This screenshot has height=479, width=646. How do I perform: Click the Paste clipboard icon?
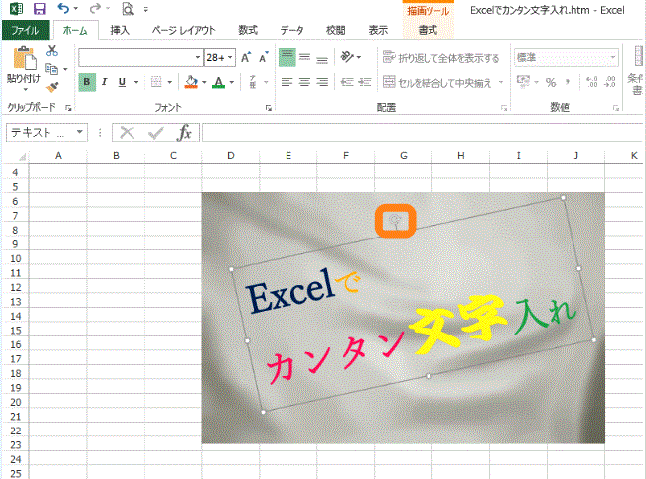(x=24, y=58)
